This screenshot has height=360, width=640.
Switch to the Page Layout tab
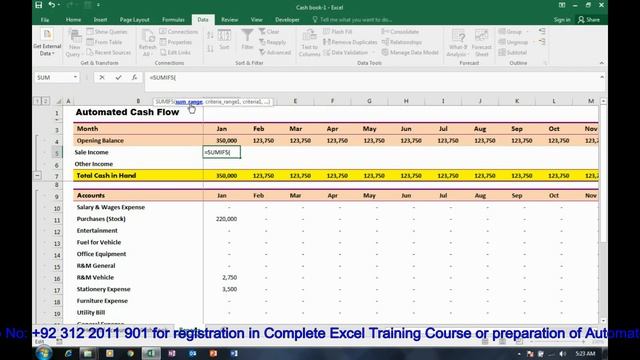(135, 20)
